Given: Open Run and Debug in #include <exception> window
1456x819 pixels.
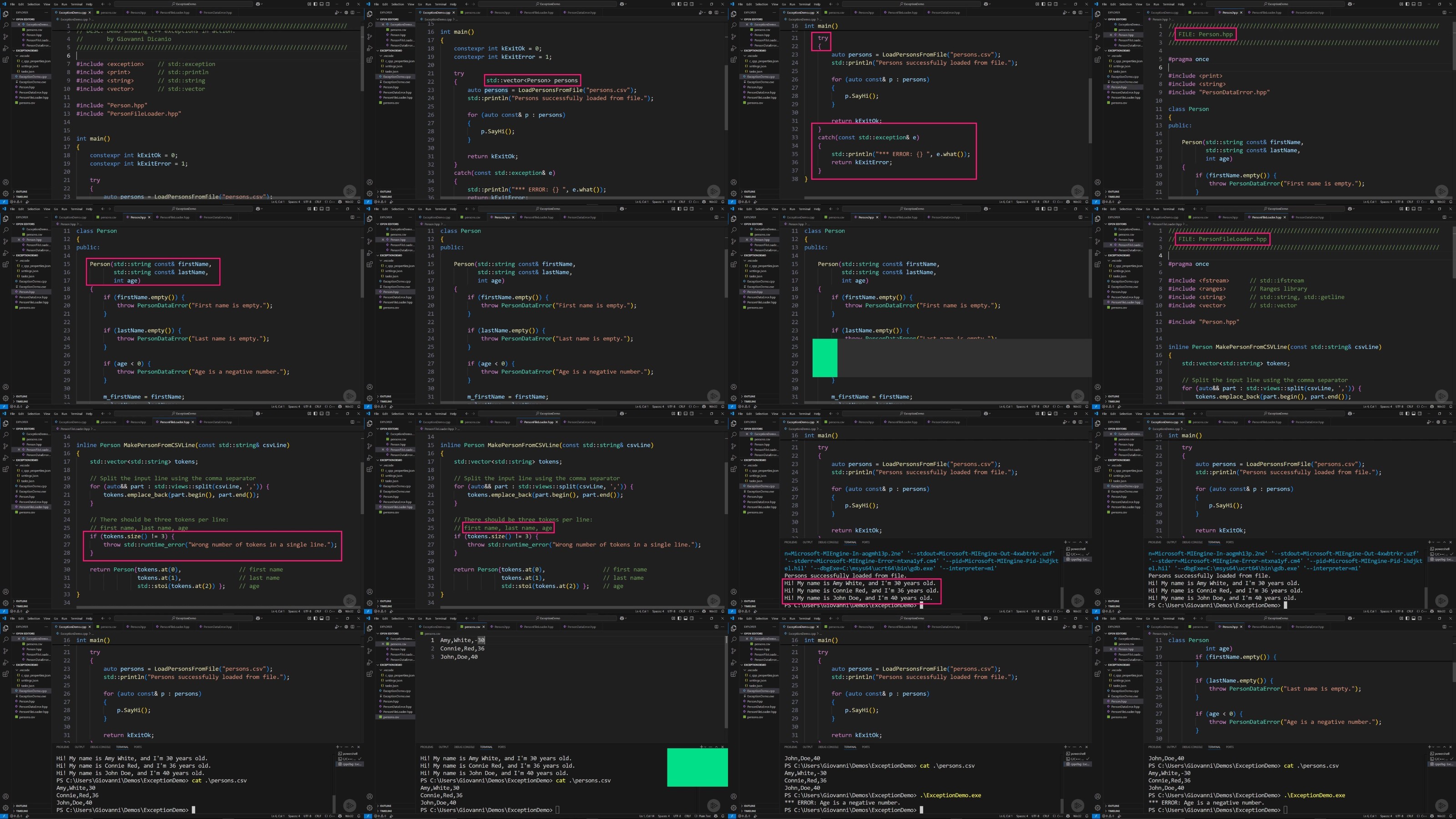Looking at the screenshot, I should pos(5,48).
